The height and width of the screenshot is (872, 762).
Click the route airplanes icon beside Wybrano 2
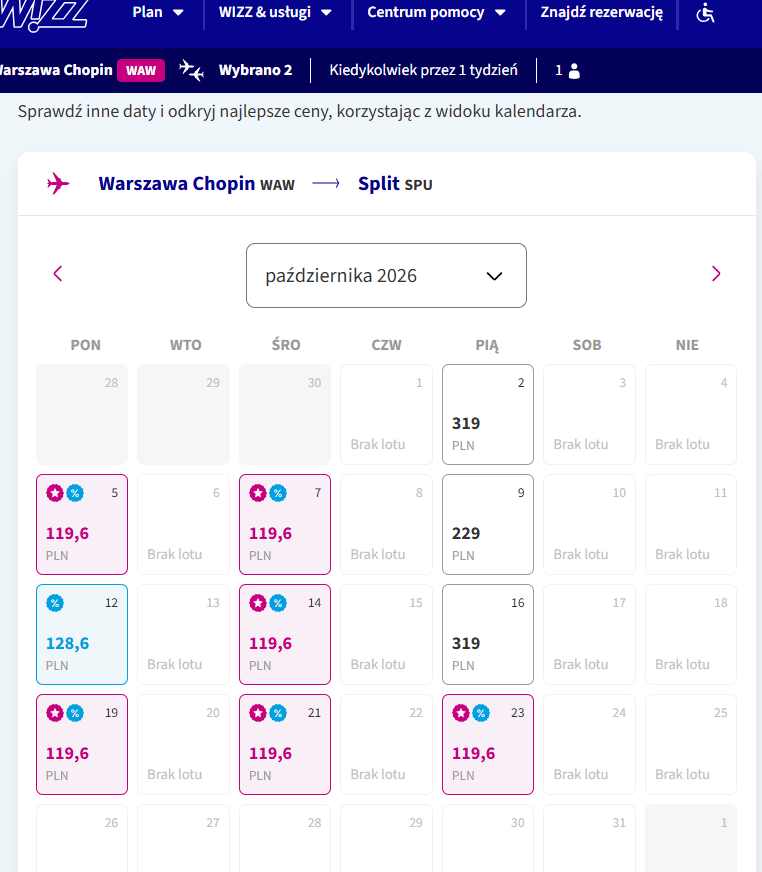point(191,71)
